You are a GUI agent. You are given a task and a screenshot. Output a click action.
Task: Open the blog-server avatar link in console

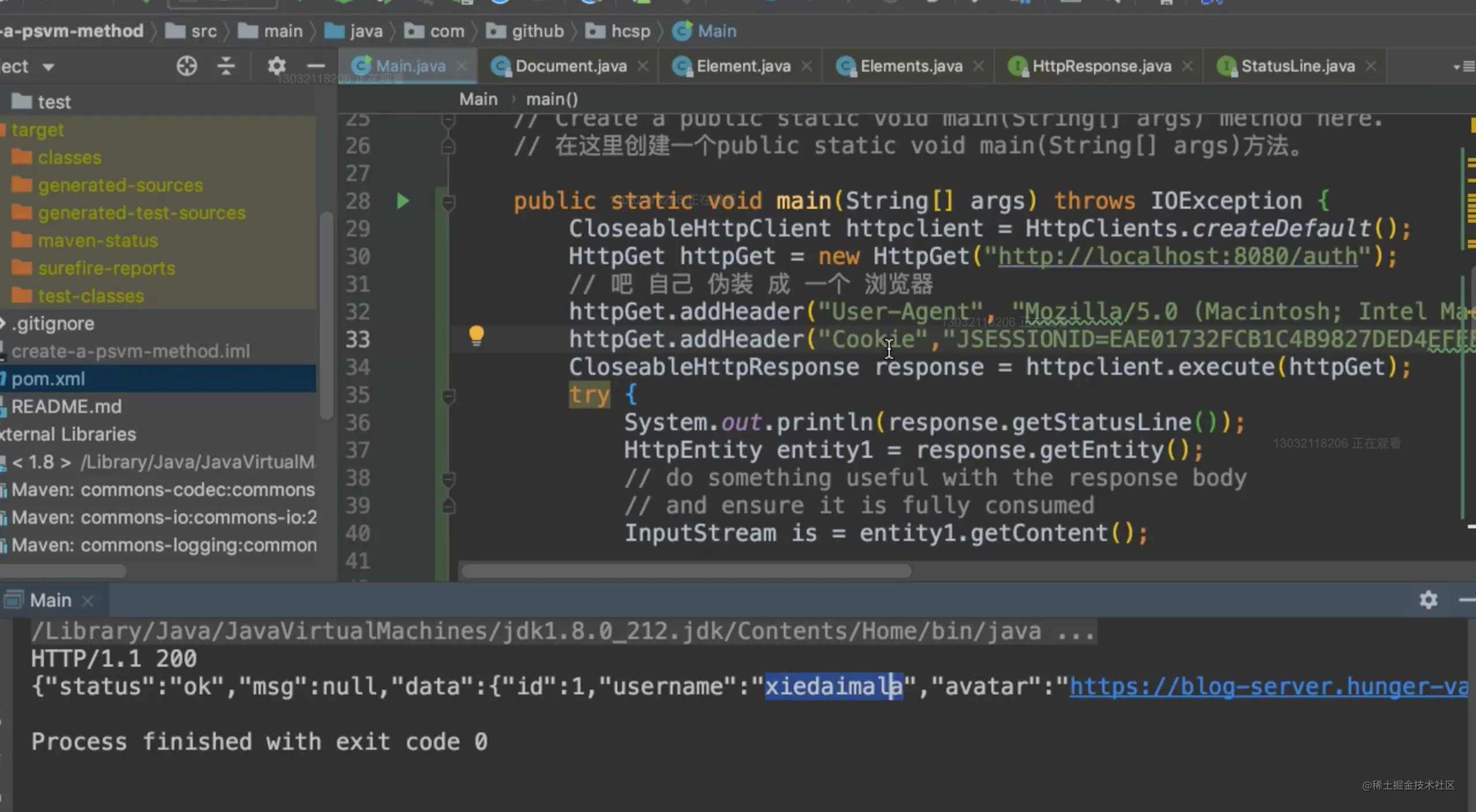(x=1268, y=686)
